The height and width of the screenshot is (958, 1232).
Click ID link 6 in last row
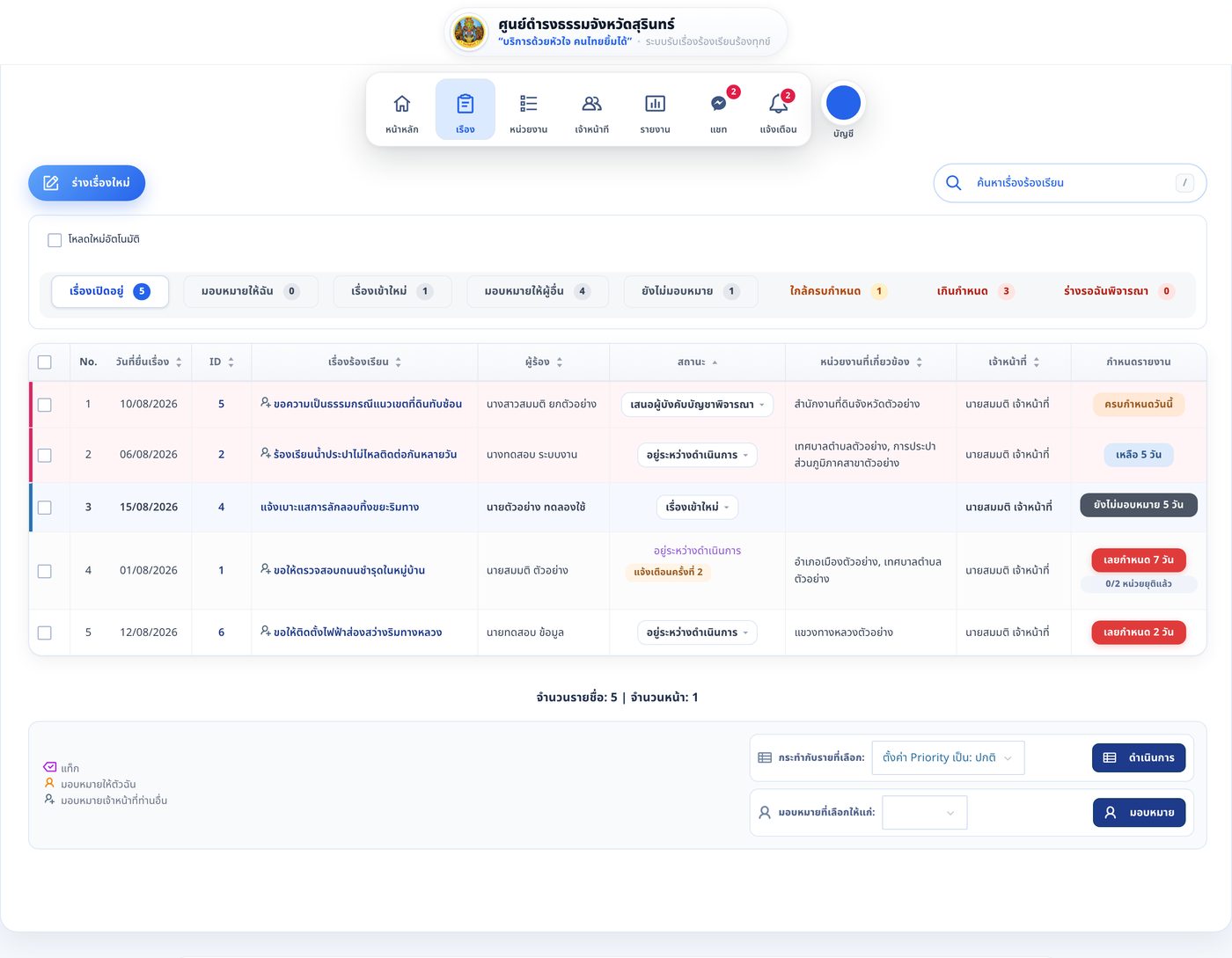click(x=221, y=633)
